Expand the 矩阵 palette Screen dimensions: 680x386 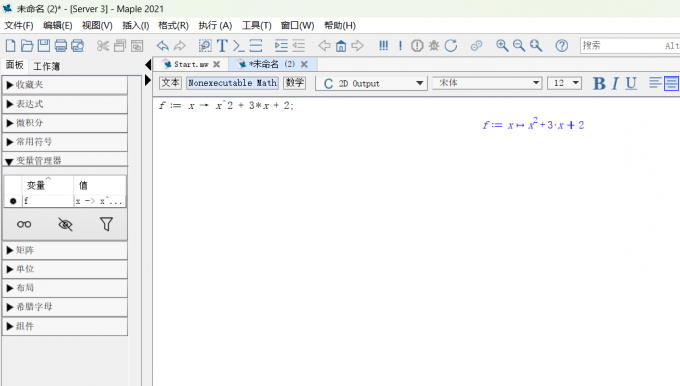pos(65,250)
